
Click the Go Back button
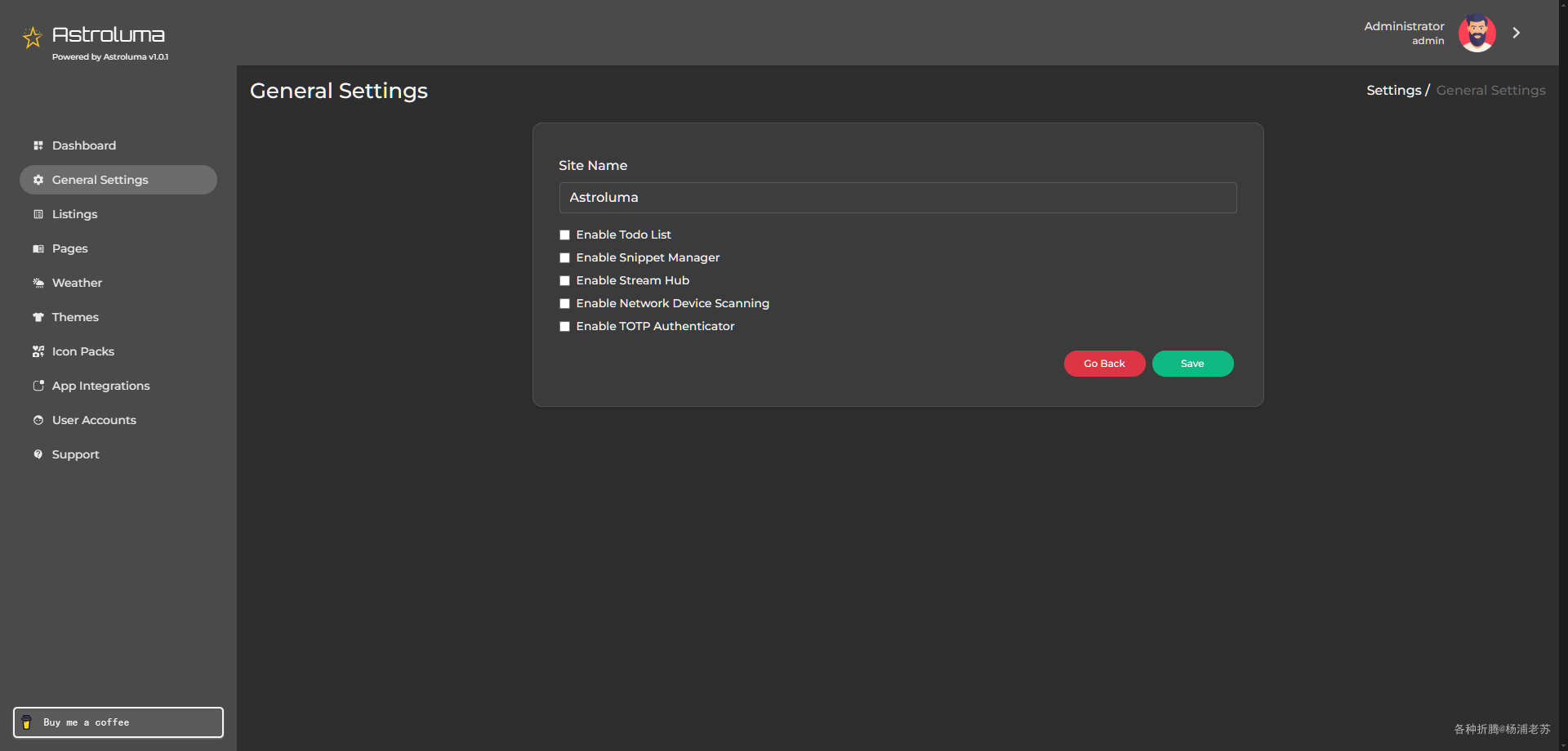(x=1104, y=364)
